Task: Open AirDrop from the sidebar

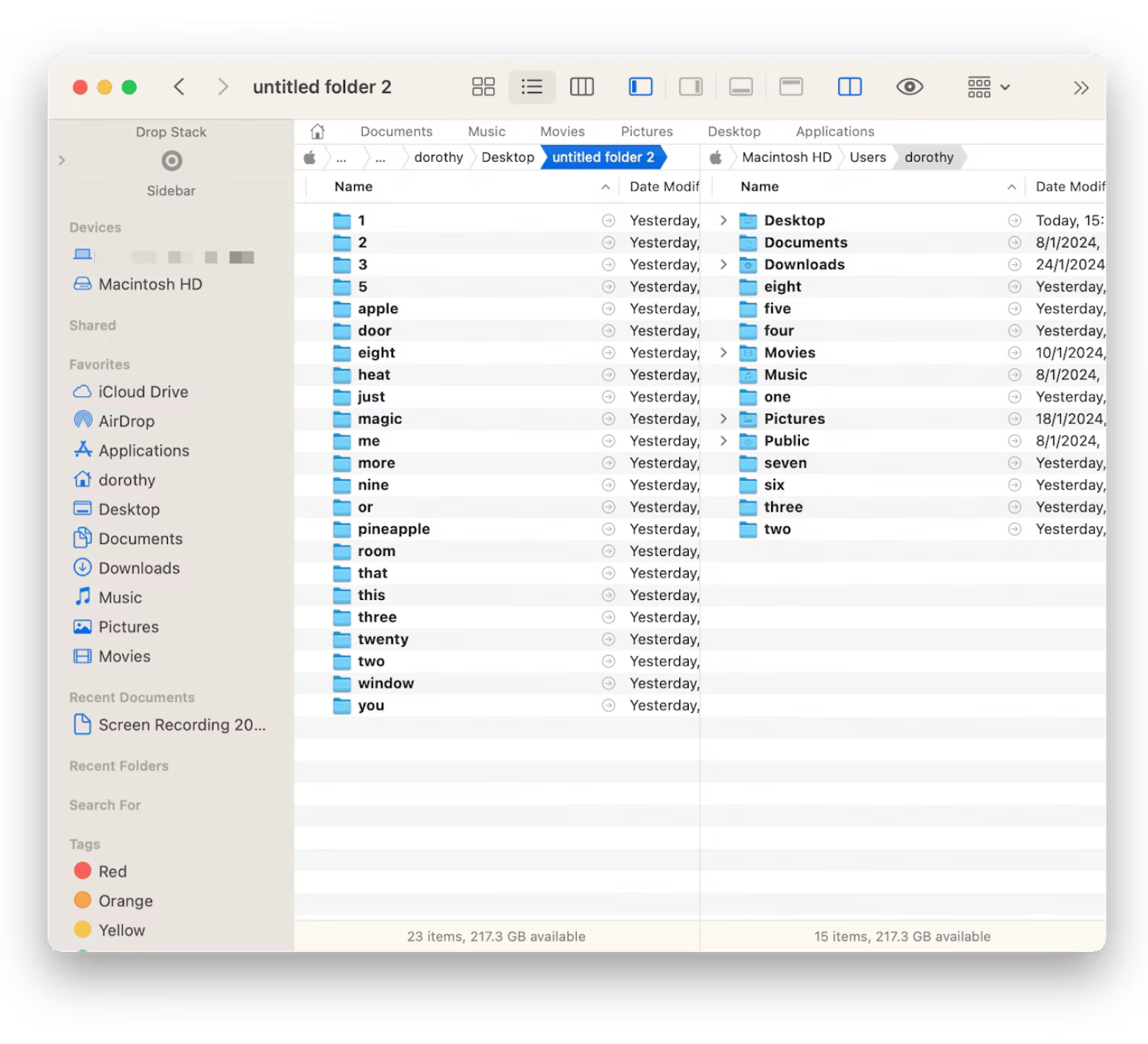Action: pos(126,421)
